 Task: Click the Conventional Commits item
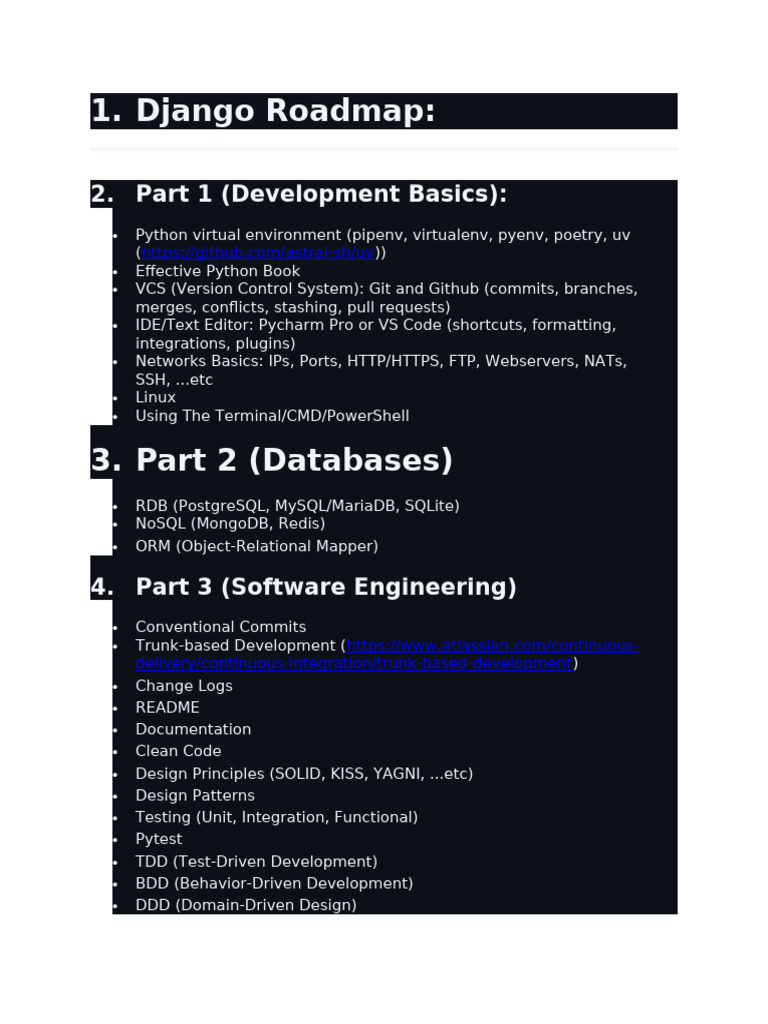221,627
